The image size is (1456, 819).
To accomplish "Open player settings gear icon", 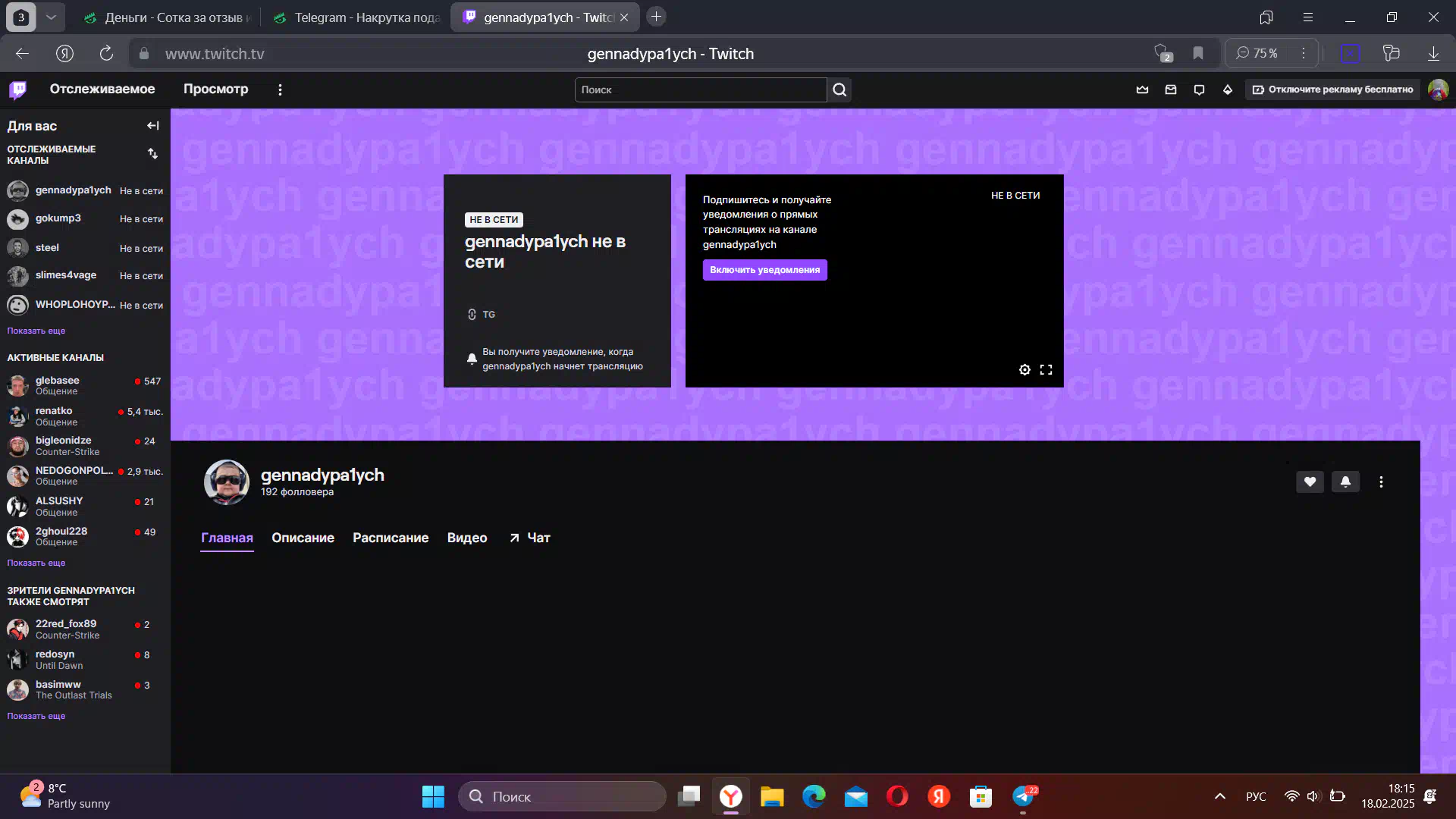I will tap(1025, 369).
